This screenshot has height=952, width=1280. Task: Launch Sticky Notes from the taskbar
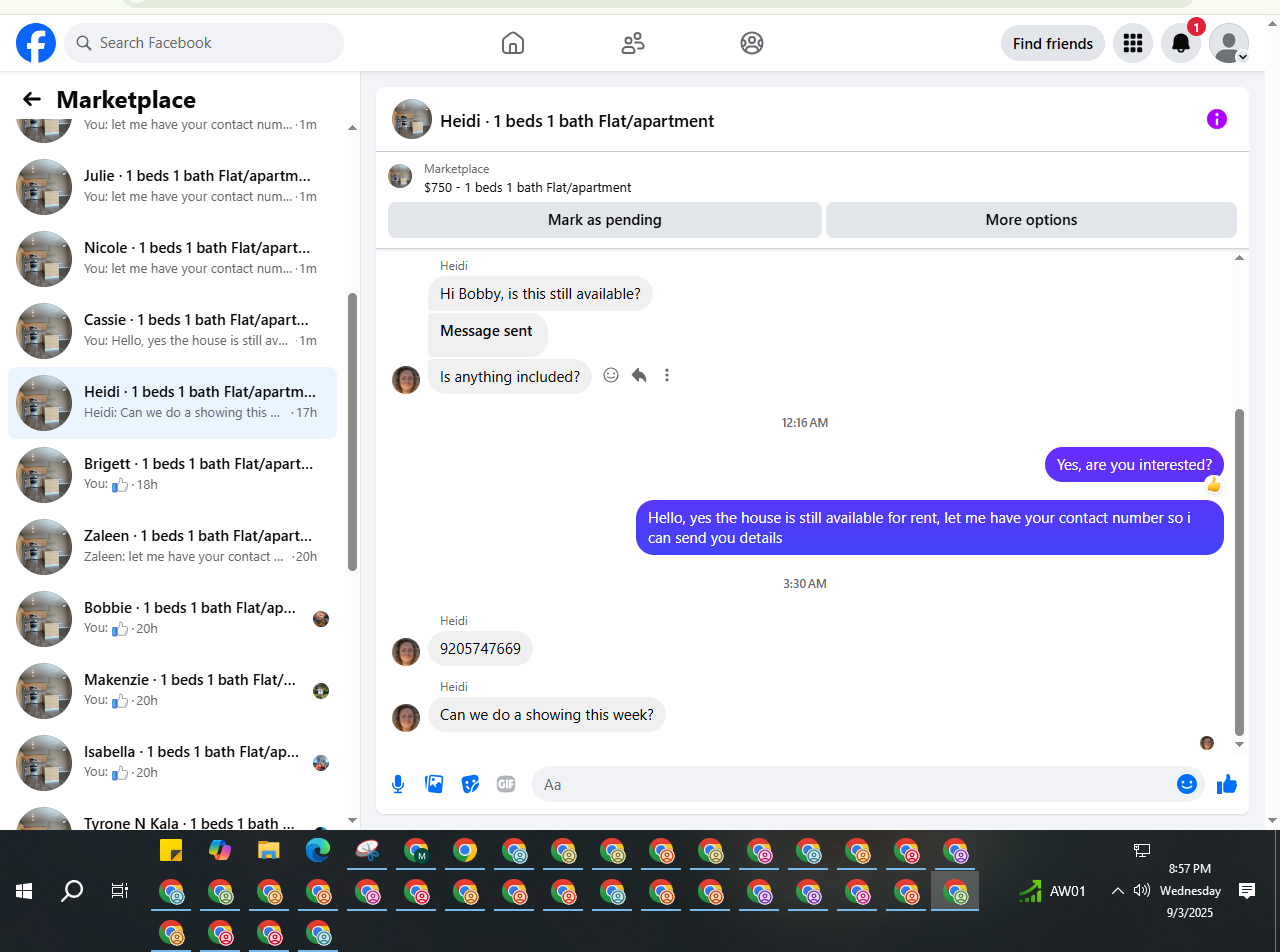click(171, 851)
